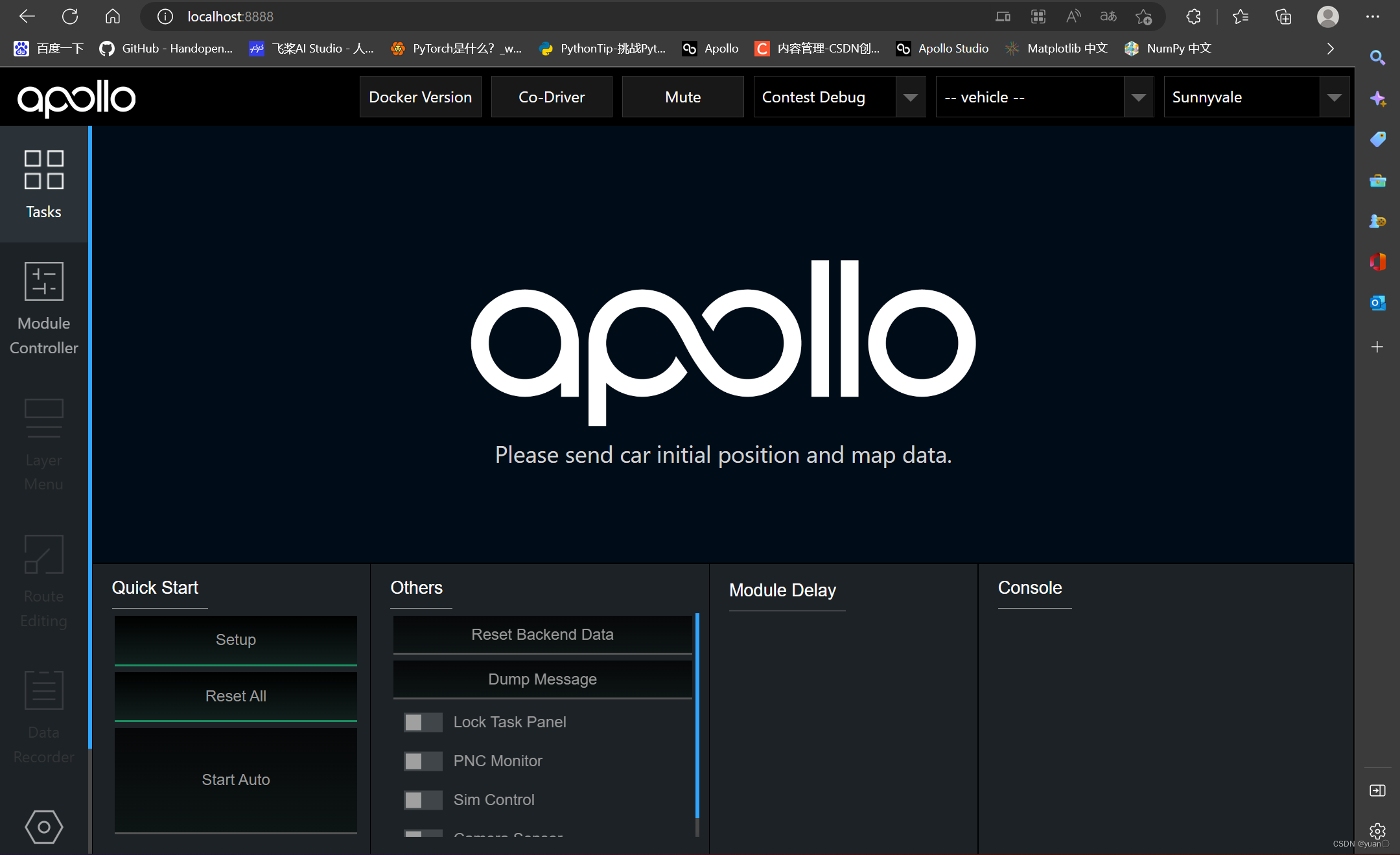
Task: Expand the vehicle selection dropdown
Action: point(1139,97)
